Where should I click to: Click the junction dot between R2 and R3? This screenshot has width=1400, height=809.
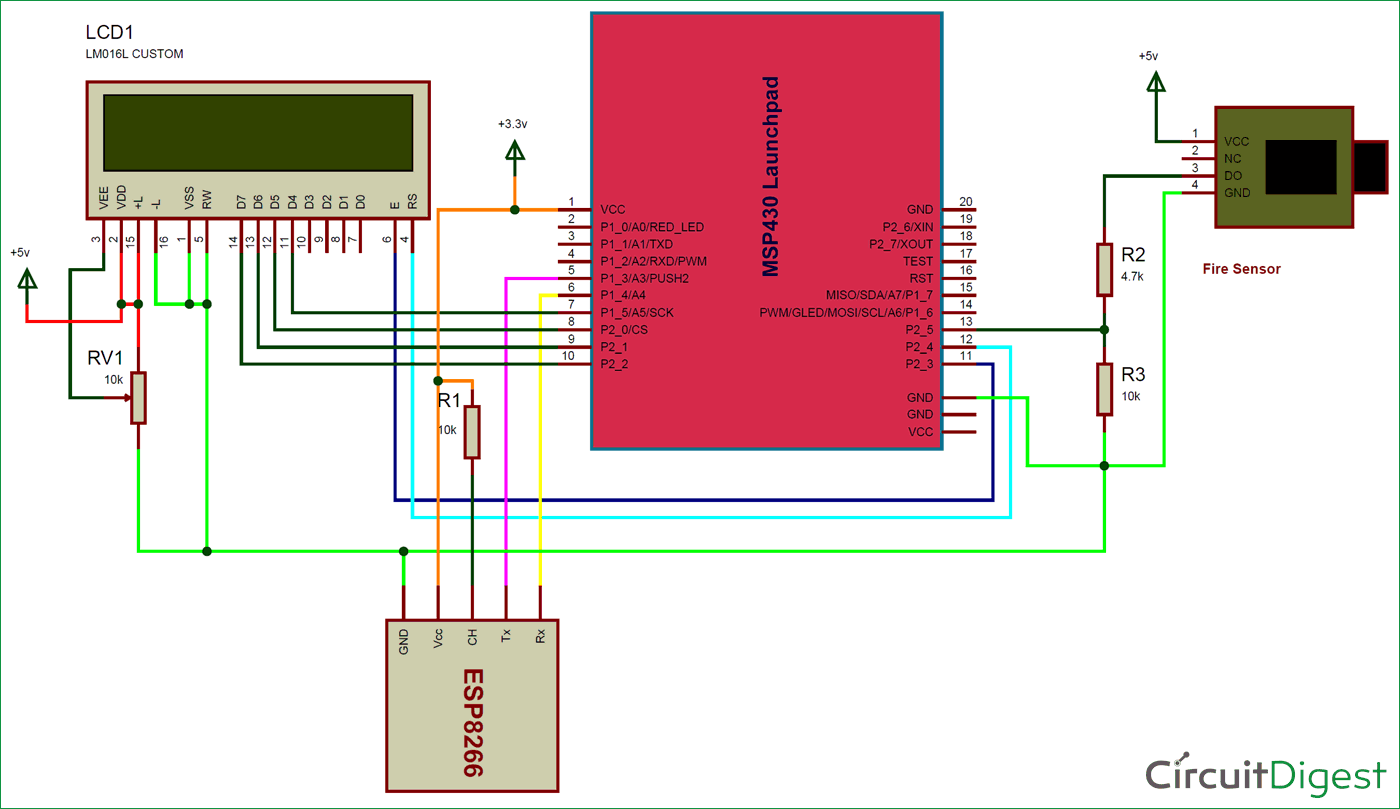tap(1104, 329)
